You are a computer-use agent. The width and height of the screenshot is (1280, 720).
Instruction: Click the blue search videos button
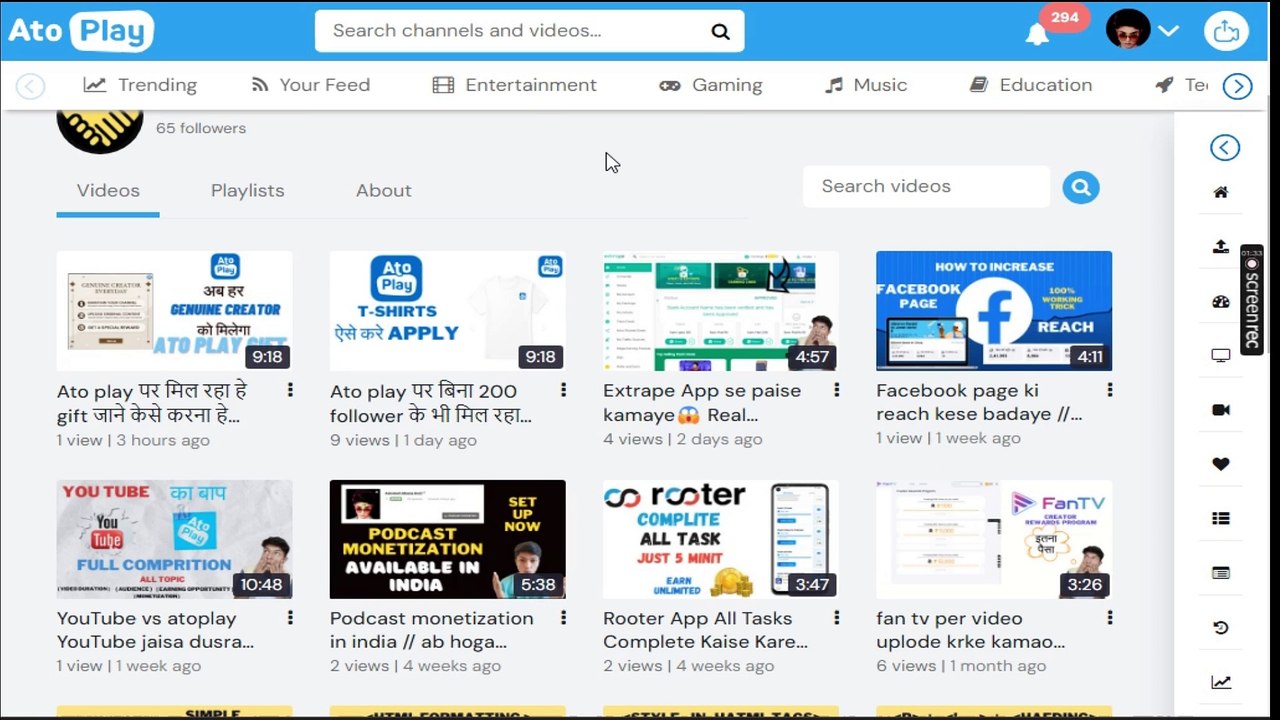pos(1081,187)
